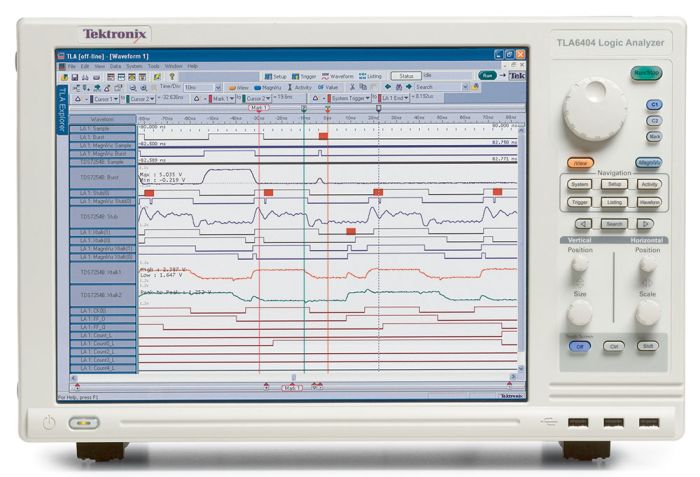The width and height of the screenshot is (700, 477).
Task: Toggle the Touch Screen Off hardware button
Action: 579,346
